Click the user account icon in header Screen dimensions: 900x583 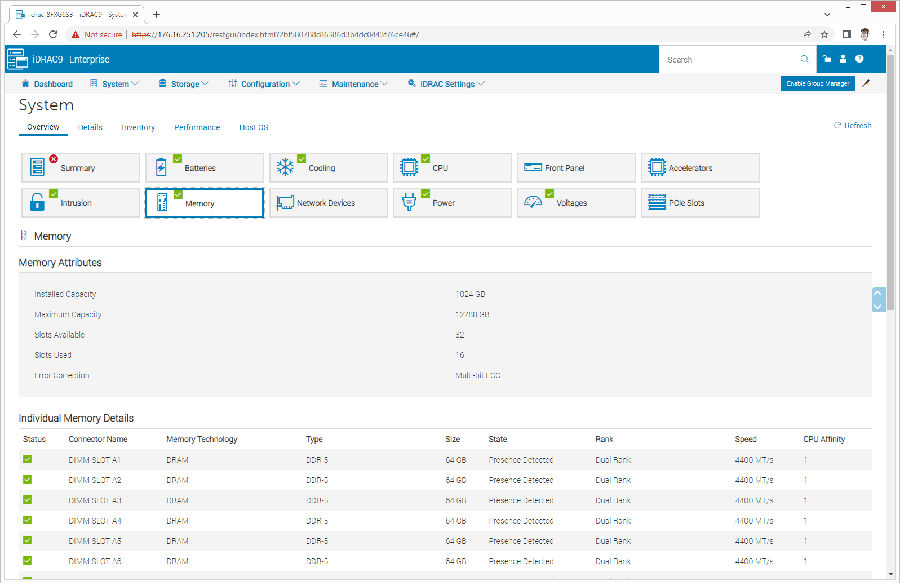(843, 60)
